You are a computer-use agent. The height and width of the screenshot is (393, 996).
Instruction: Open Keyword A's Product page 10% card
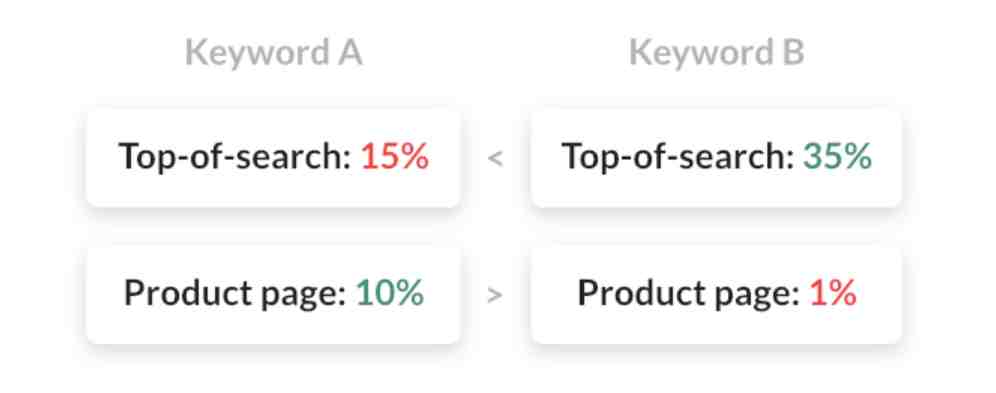pos(273,295)
